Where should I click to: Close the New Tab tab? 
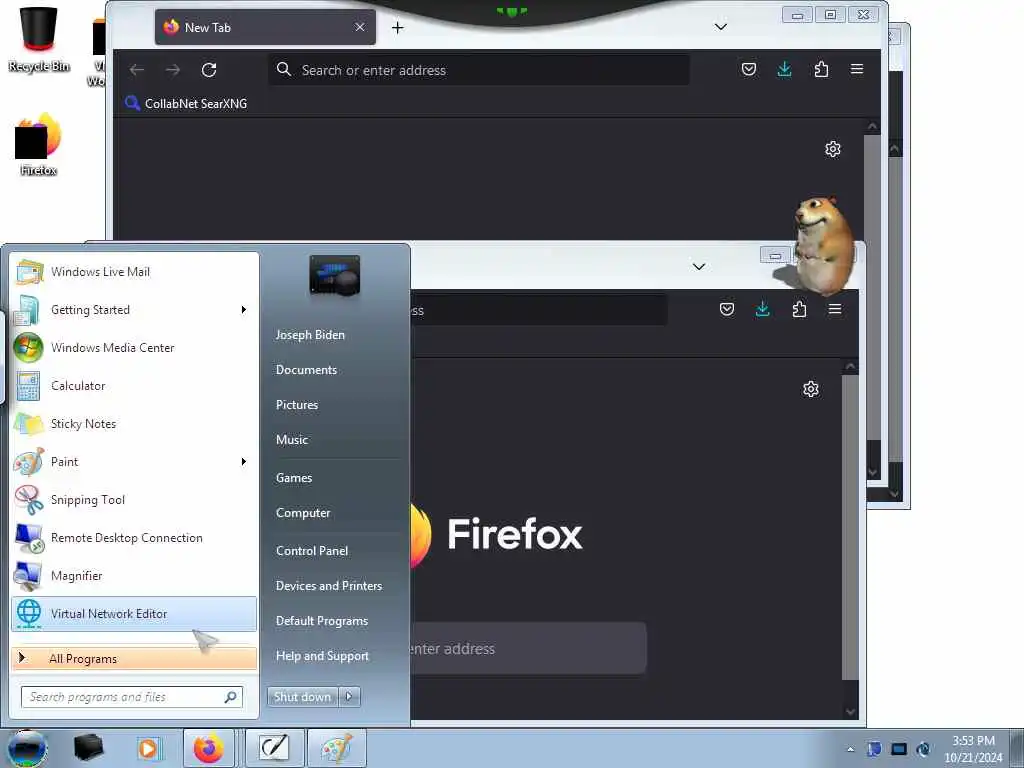click(360, 27)
